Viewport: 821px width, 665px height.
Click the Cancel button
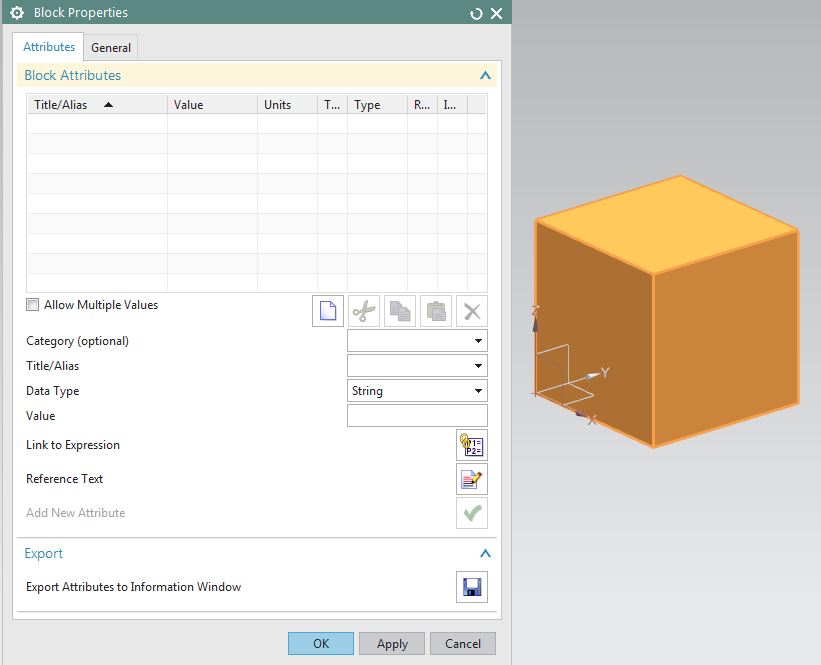click(x=463, y=644)
